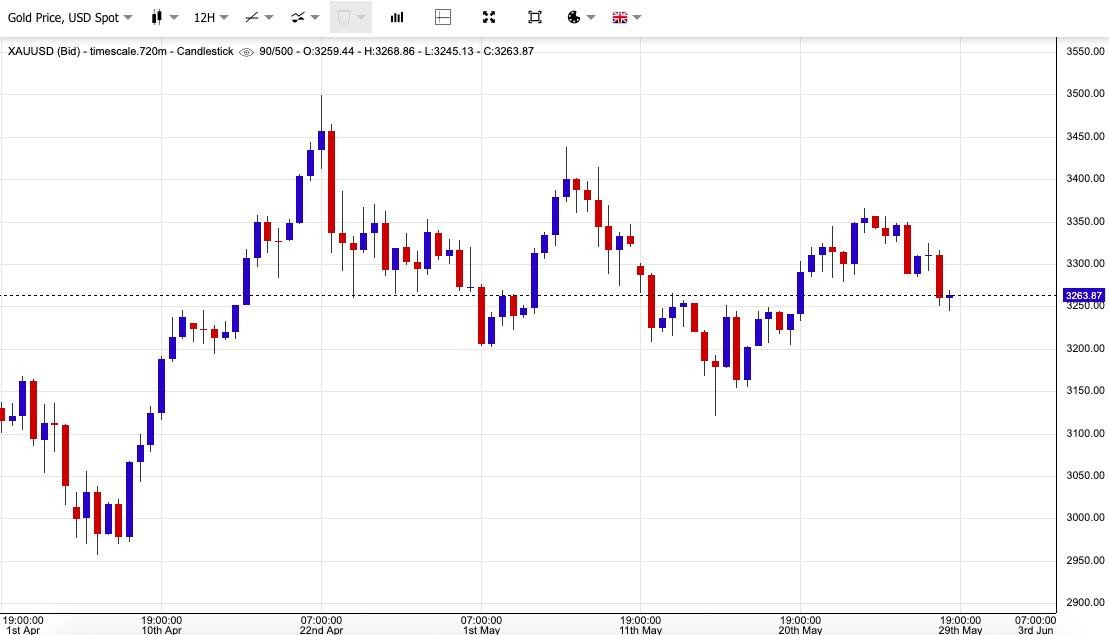Screen dimensions: 1109x635
Task: Expand the 12H timeframe dropdown
Action: tap(210, 18)
